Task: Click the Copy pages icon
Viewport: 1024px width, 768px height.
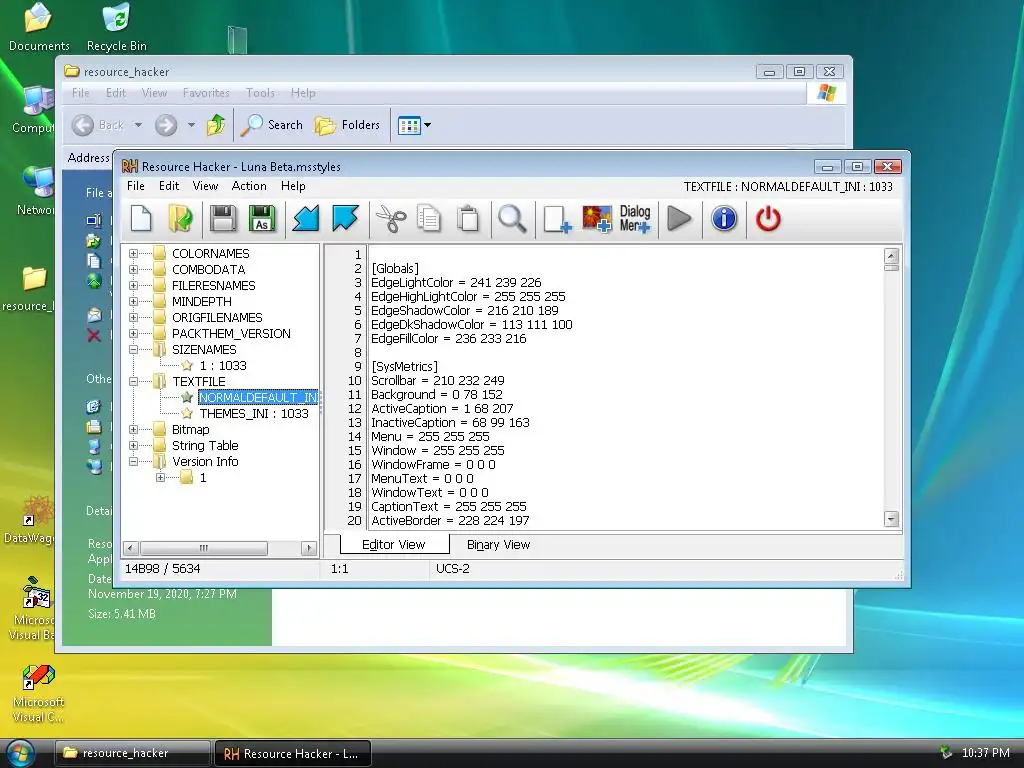Action: [x=429, y=219]
